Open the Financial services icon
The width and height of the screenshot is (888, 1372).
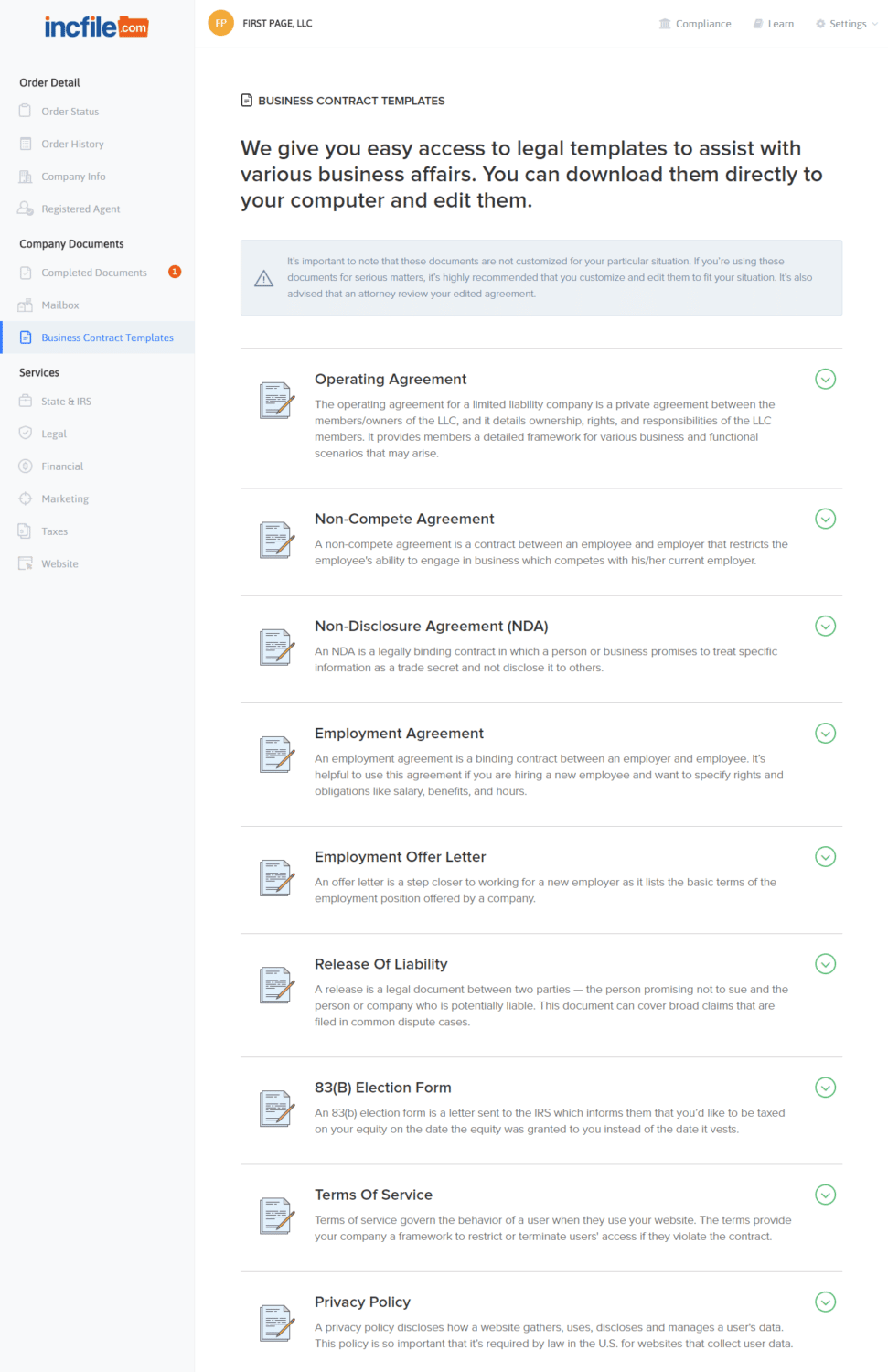(x=26, y=466)
